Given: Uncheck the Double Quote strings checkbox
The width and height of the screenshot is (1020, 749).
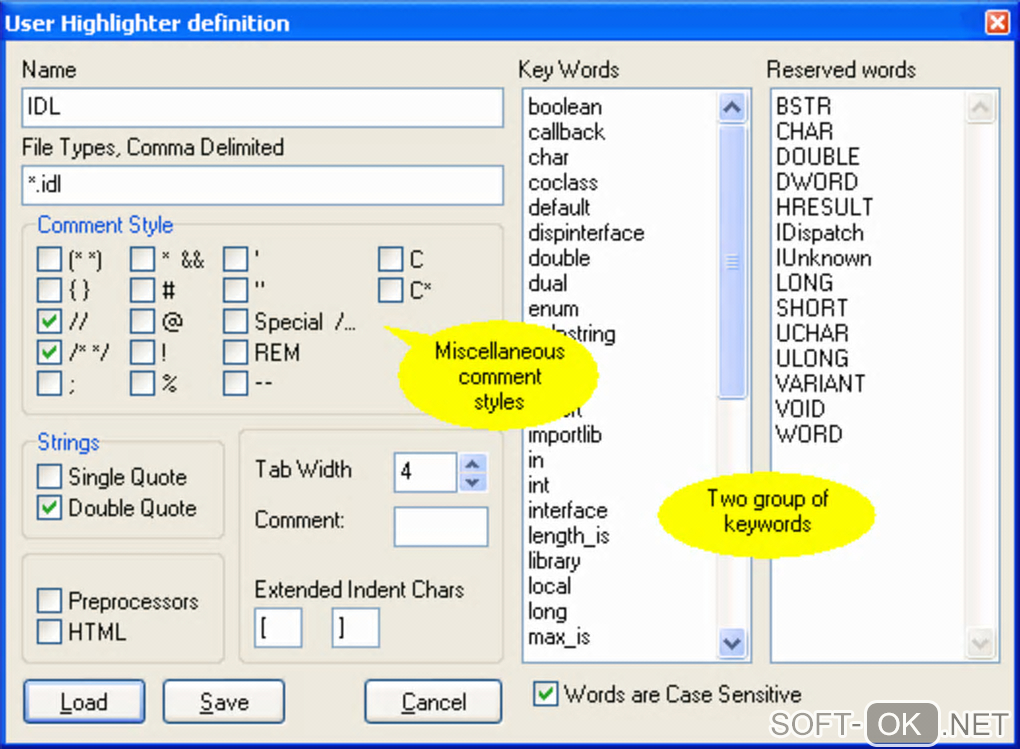Looking at the screenshot, I should (49, 508).
